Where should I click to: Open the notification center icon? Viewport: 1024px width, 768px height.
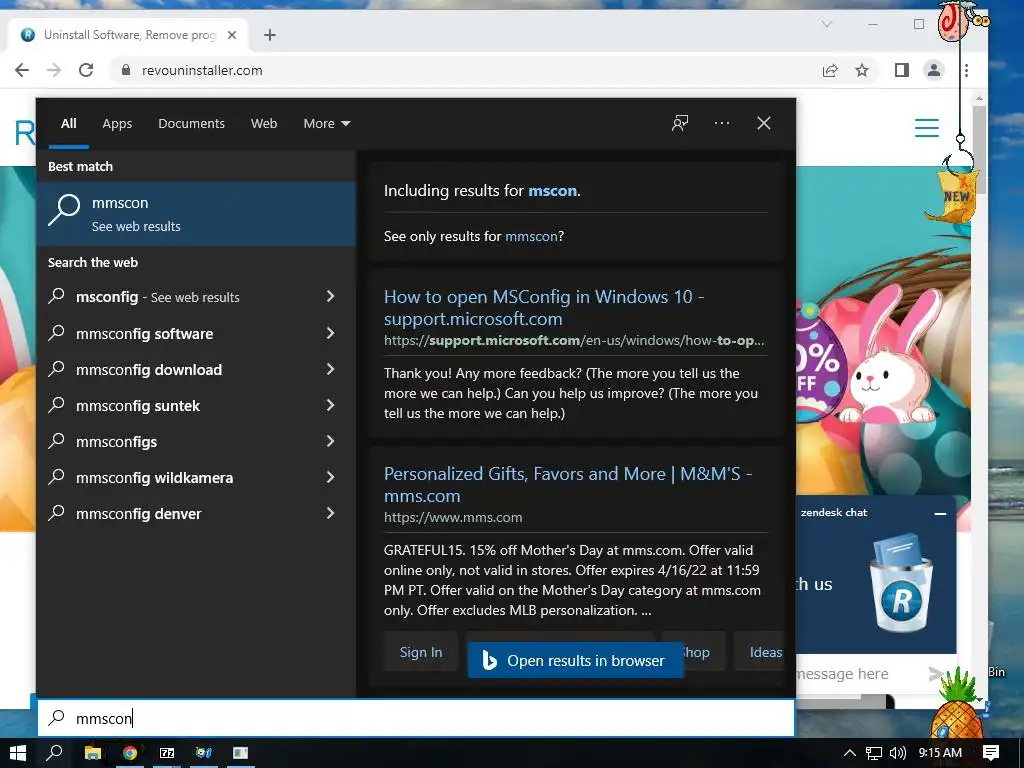[991, 753]
